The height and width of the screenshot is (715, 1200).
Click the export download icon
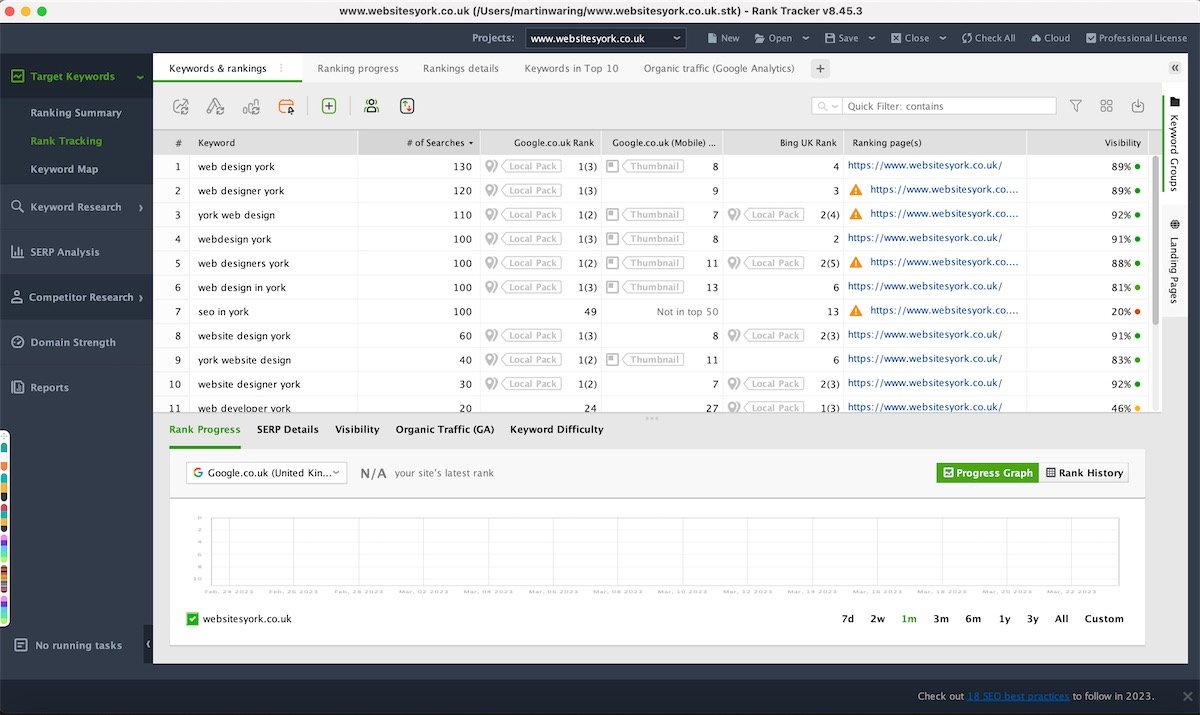point(1137,106)
